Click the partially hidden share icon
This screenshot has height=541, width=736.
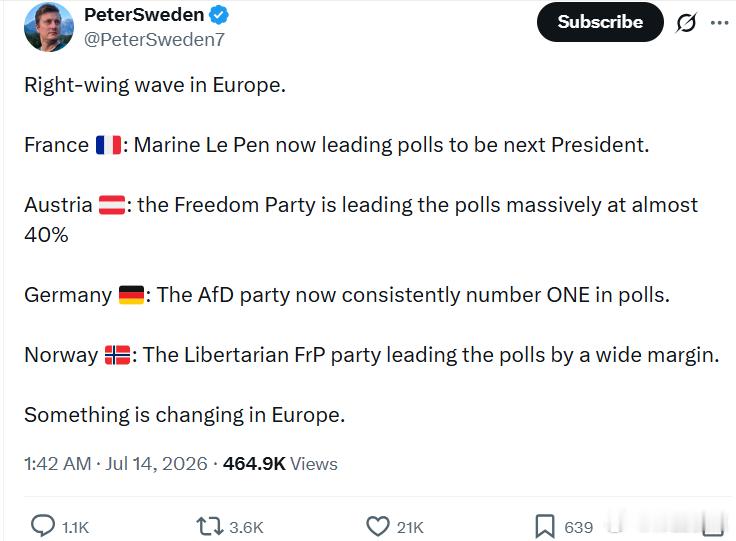[x=713, y=526]
